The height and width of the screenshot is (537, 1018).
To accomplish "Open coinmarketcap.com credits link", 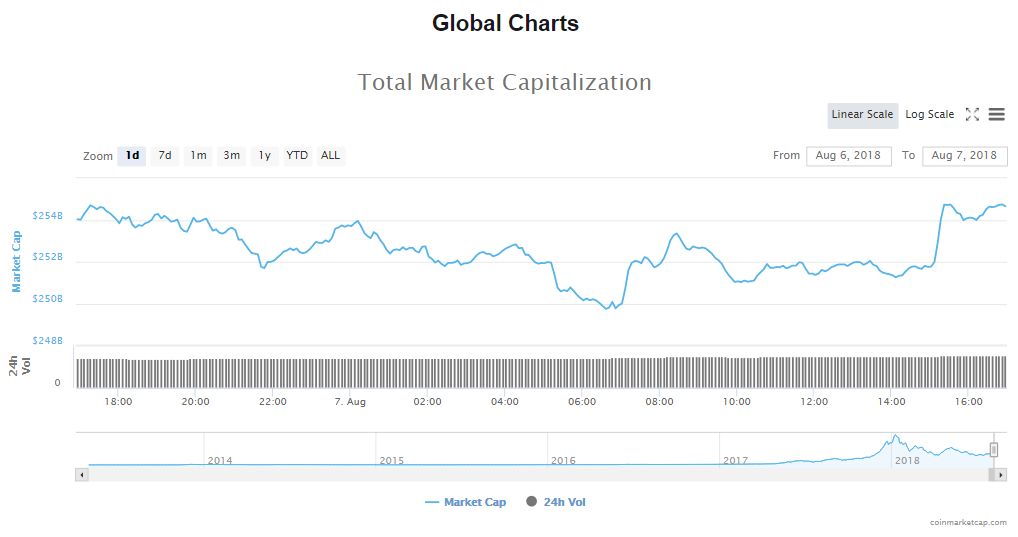I will click(967, 522).
